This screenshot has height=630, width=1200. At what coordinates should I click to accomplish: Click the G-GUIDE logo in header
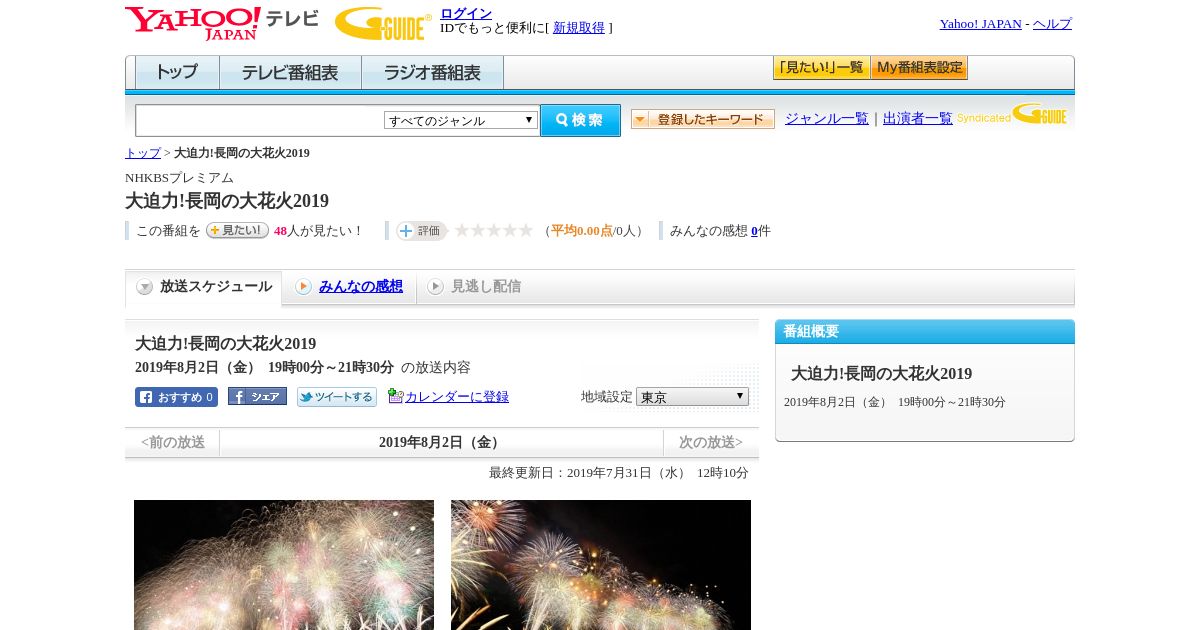(x=383, y=24)
